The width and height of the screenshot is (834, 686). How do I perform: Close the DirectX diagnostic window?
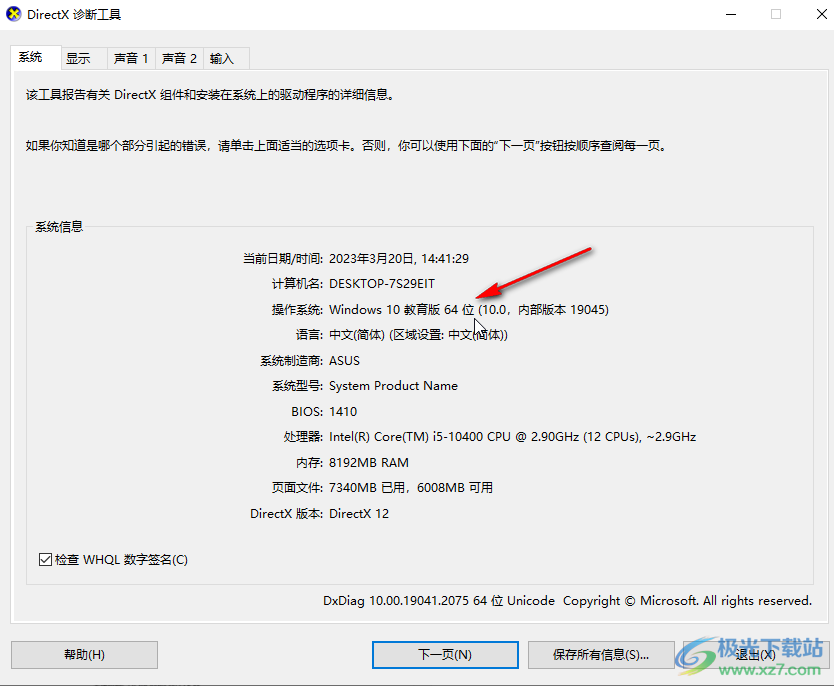pos(821,14)
